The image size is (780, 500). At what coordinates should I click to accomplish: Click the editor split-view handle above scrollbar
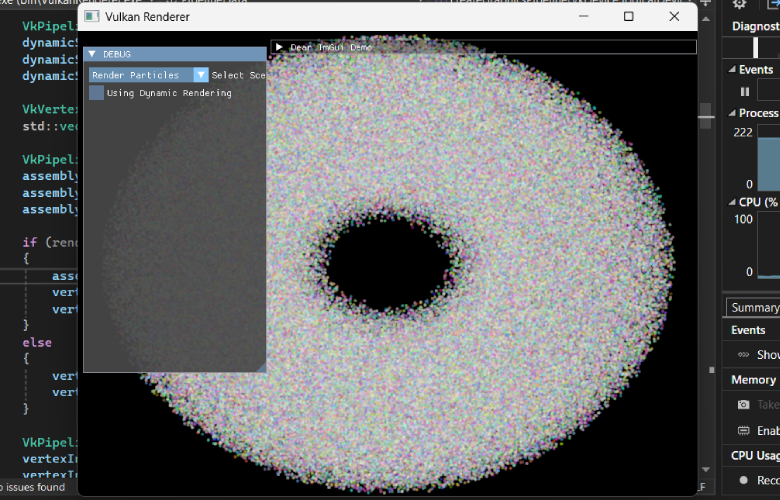(x=706, y=3)
